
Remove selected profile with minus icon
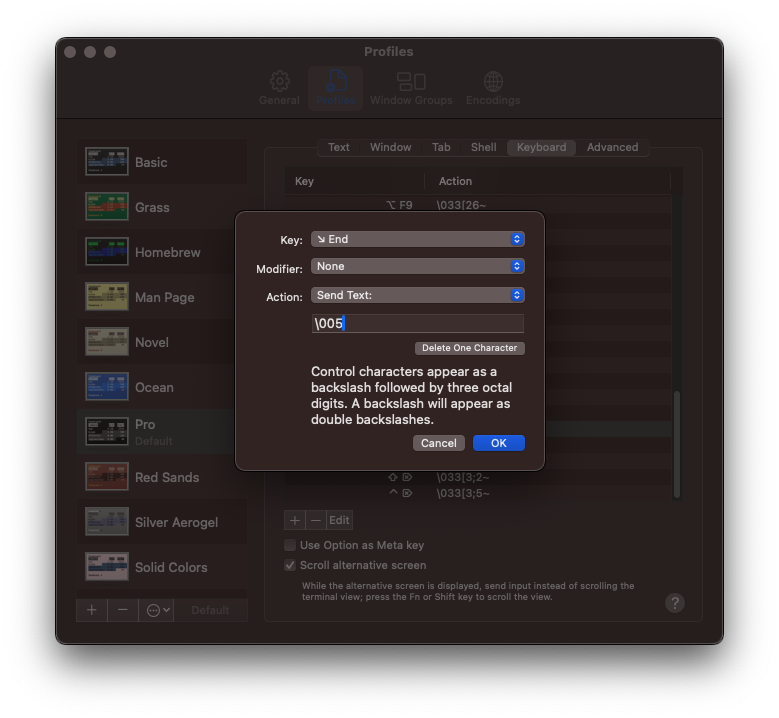coord(122,610)
